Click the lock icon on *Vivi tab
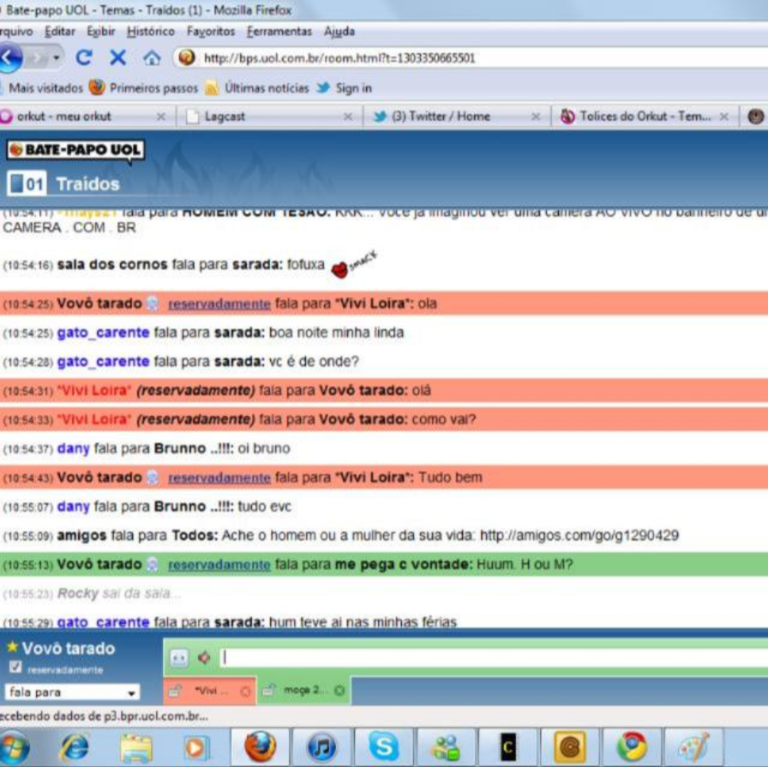Viewport: 768px width, 767px height. [175, 691]
